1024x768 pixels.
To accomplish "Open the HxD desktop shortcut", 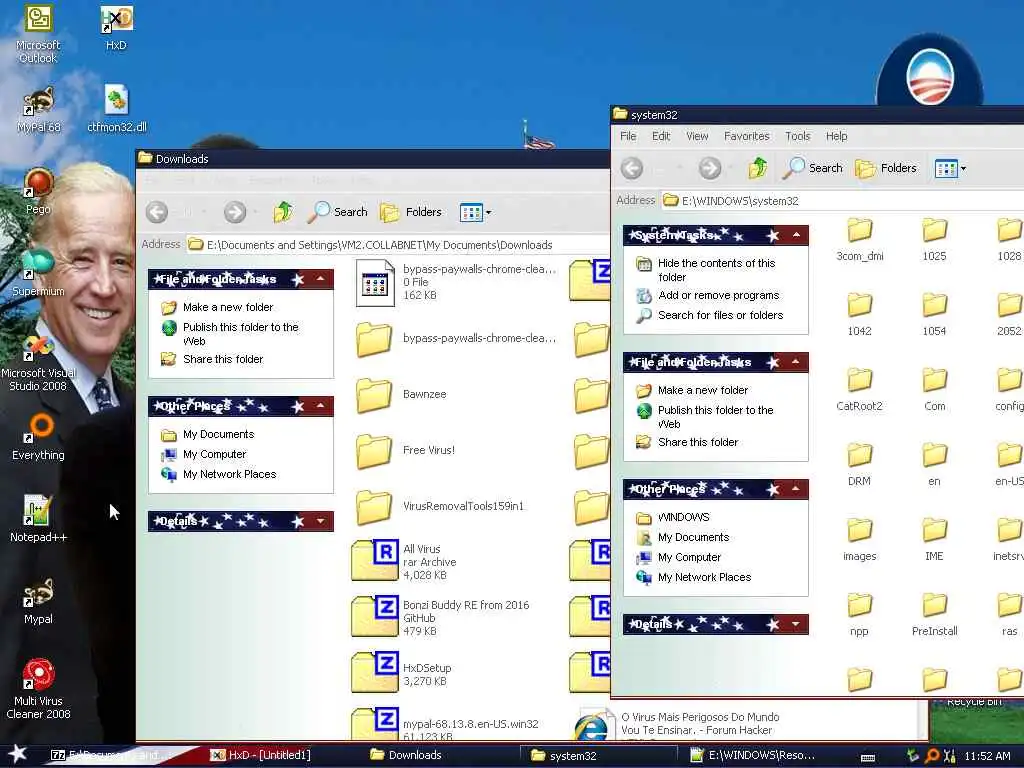I will click(116, 29).
